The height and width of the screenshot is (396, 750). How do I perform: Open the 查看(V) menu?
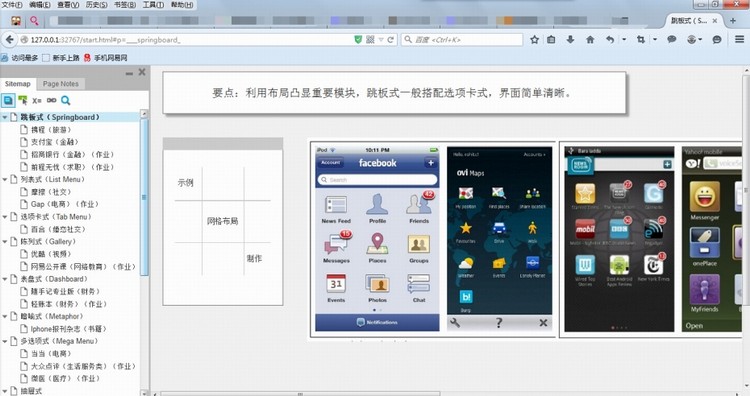(68, 4)
